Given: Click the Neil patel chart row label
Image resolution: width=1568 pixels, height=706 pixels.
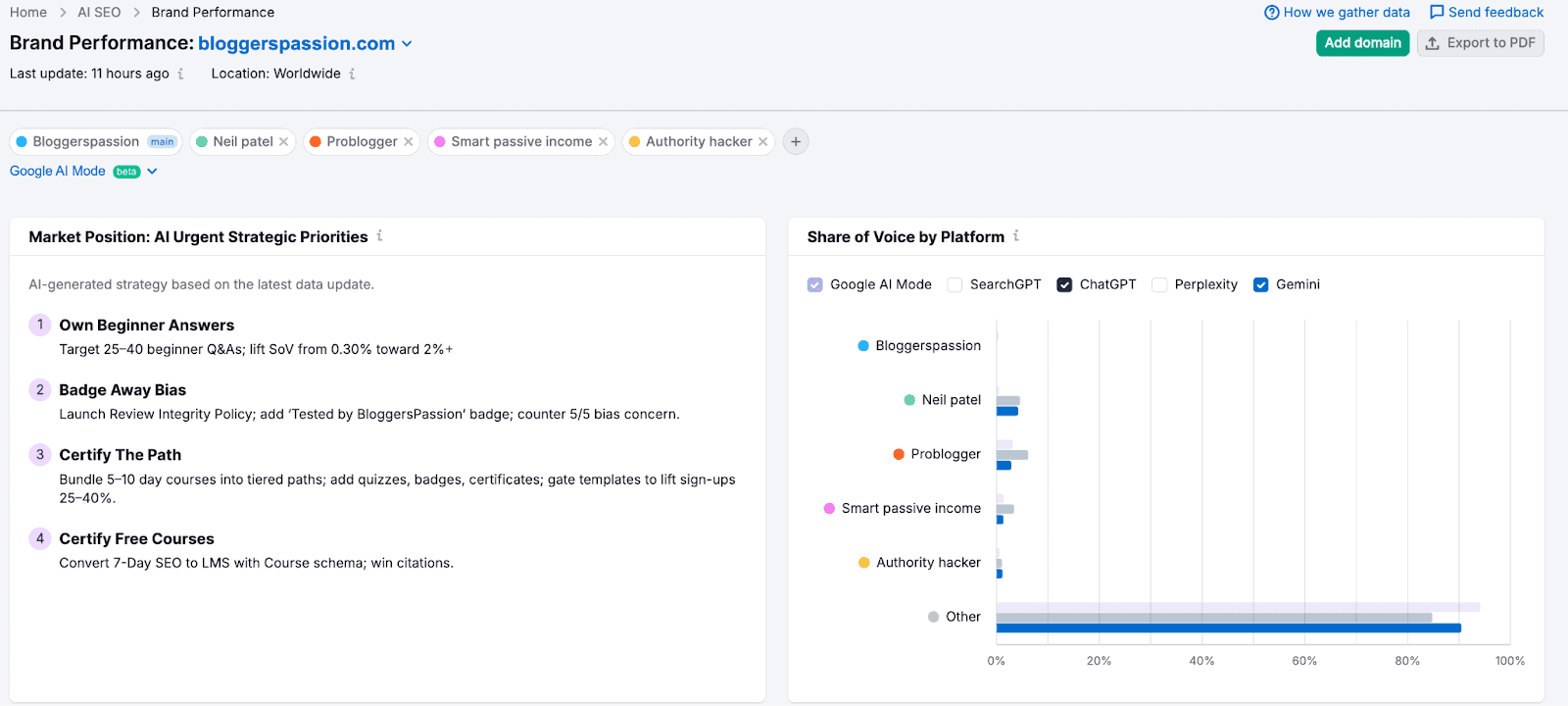Looking at the screenshot, I should click(952, 400).
